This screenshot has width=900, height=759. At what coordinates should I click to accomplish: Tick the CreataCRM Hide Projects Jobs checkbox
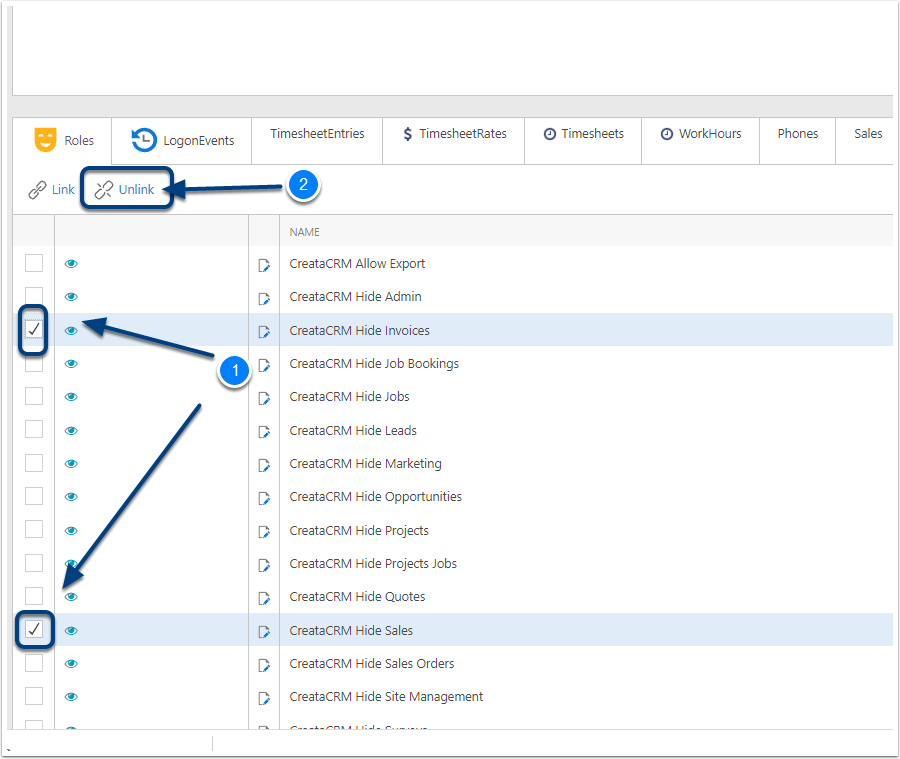coord(34,563)
